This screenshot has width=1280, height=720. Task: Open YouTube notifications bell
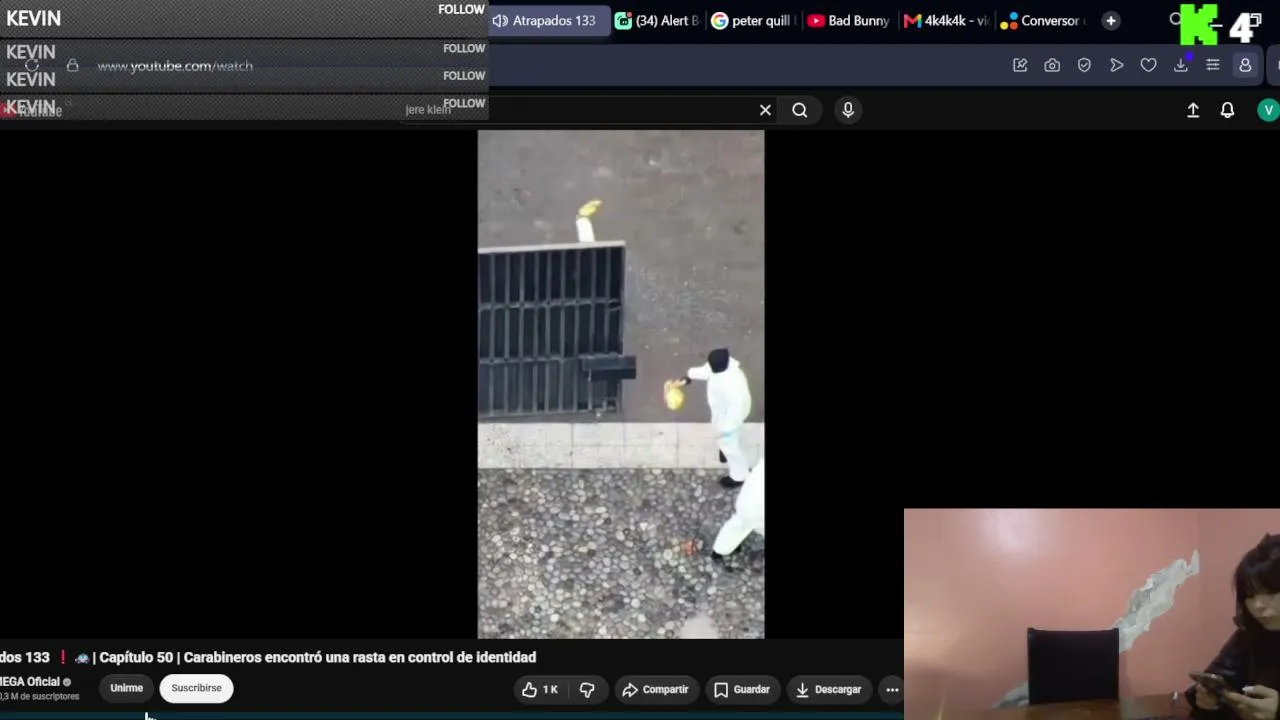[1227, 110]
